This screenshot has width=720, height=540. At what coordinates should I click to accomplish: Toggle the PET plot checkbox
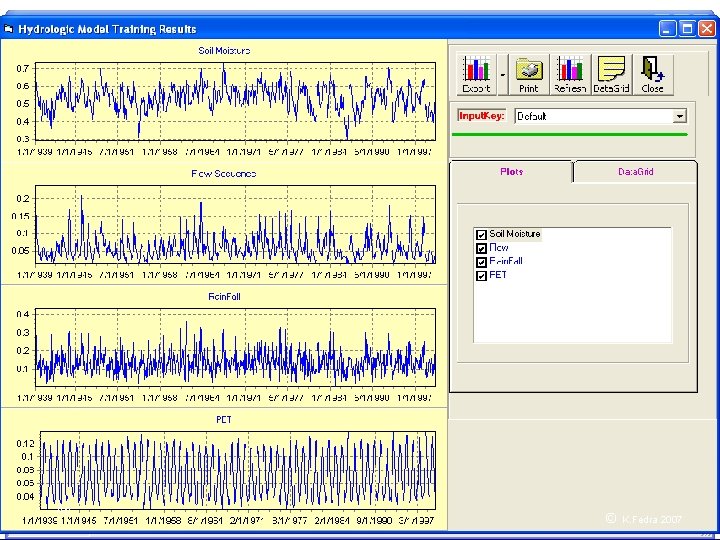481,275
